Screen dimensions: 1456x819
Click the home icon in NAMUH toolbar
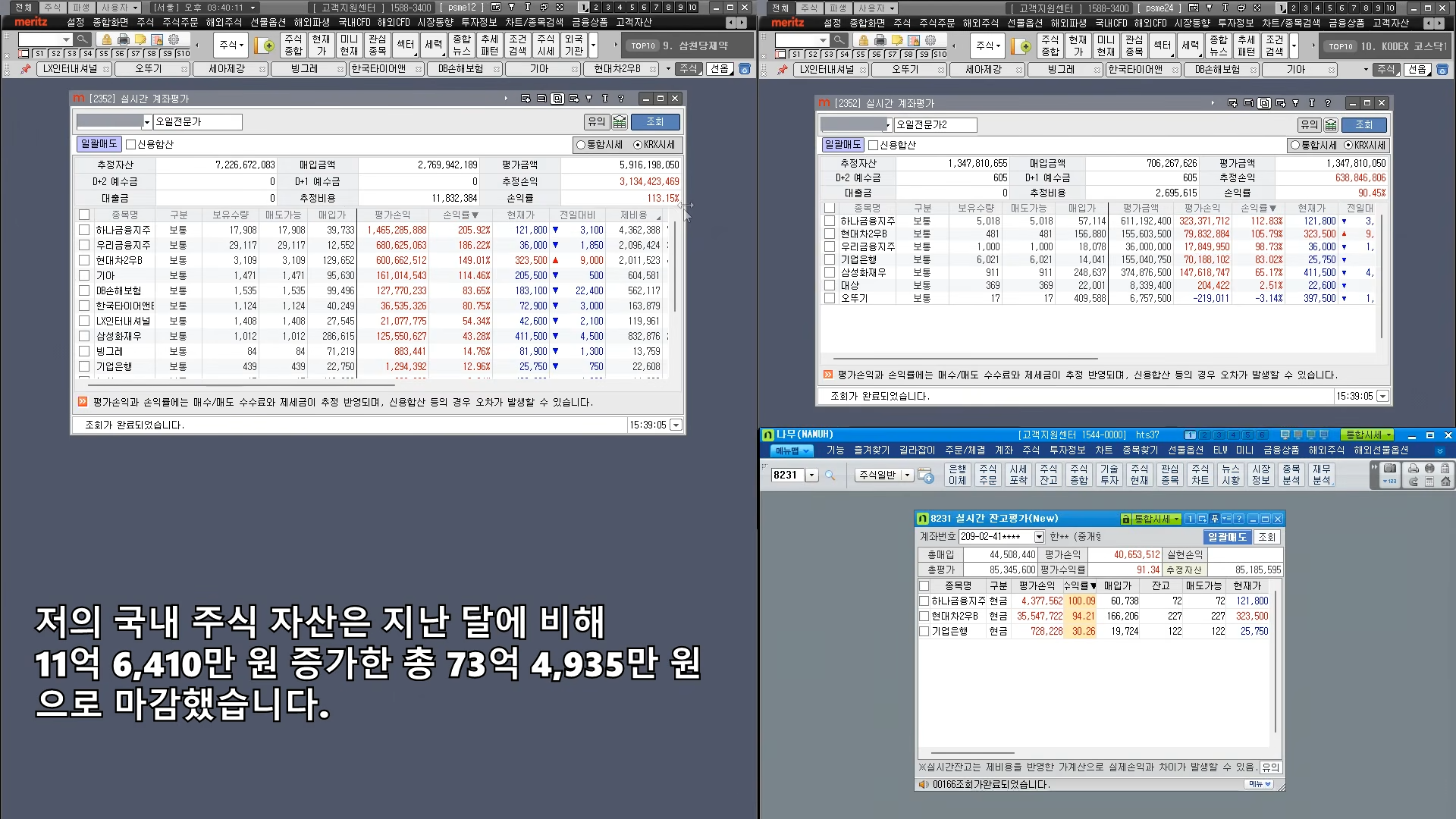tap(1445, 482)
